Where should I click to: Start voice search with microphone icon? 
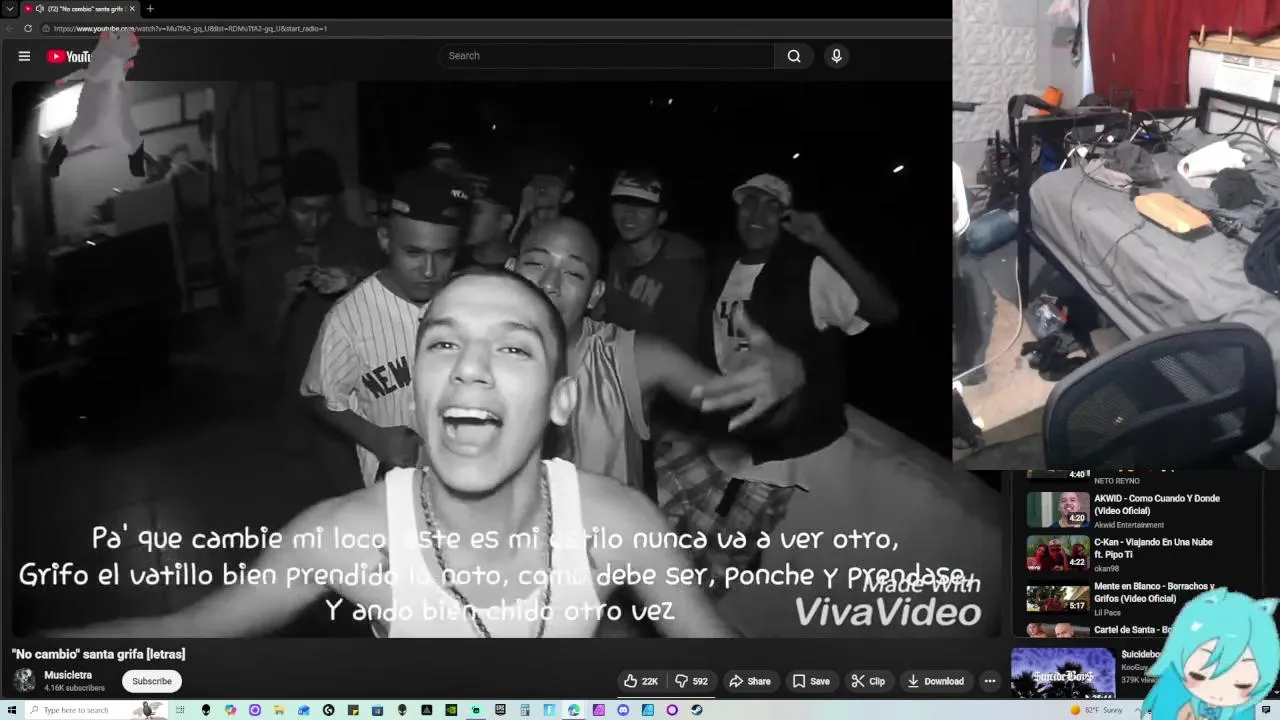coord(837,56)
